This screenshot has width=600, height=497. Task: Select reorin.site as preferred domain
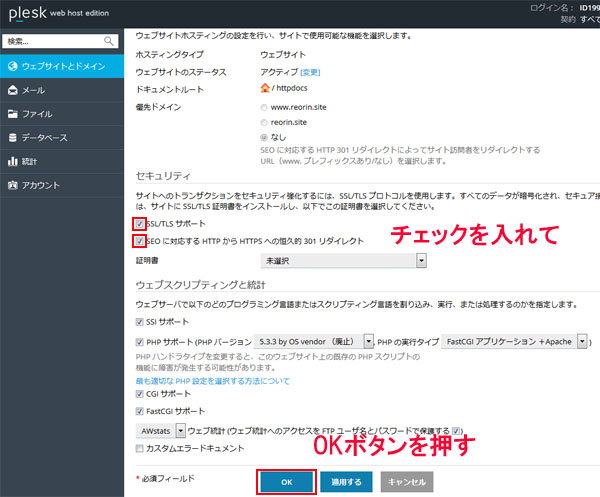pyautogui.click(x=264, y=122)
